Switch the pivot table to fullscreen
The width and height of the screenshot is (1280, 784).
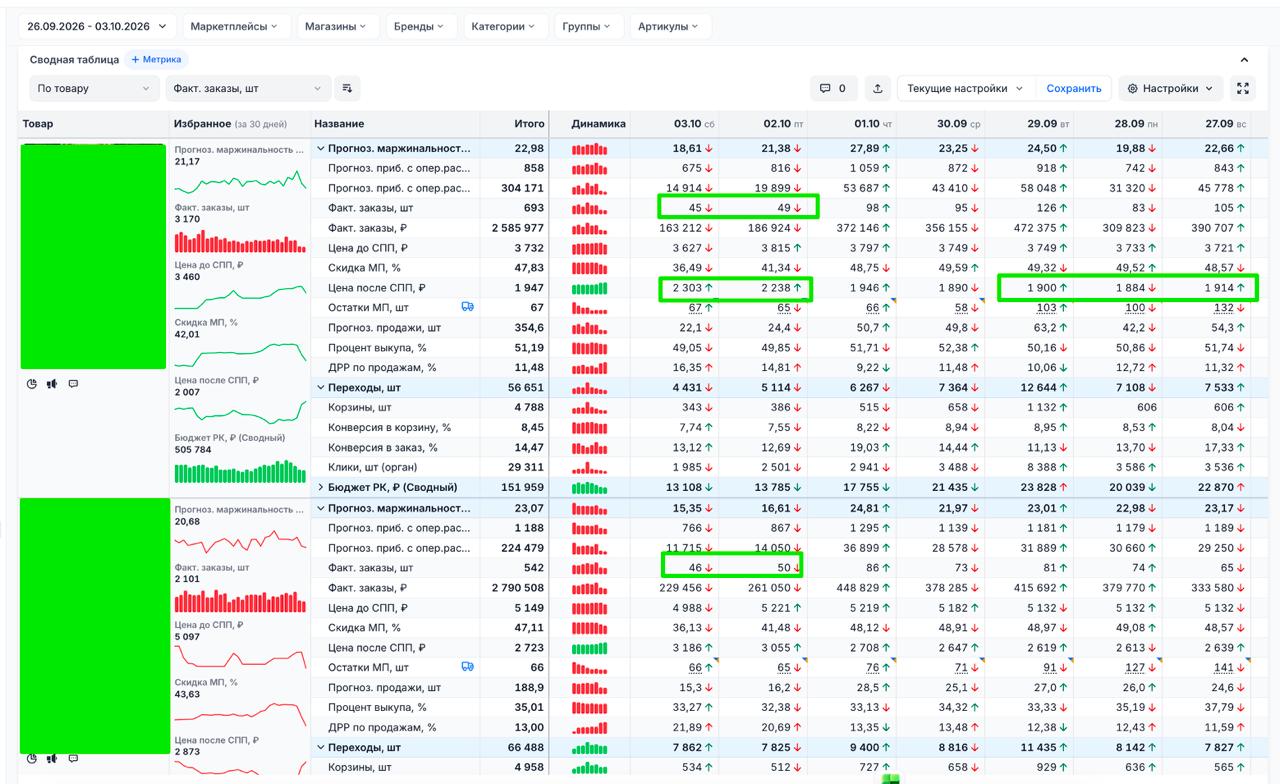[x=1243, y=88]
